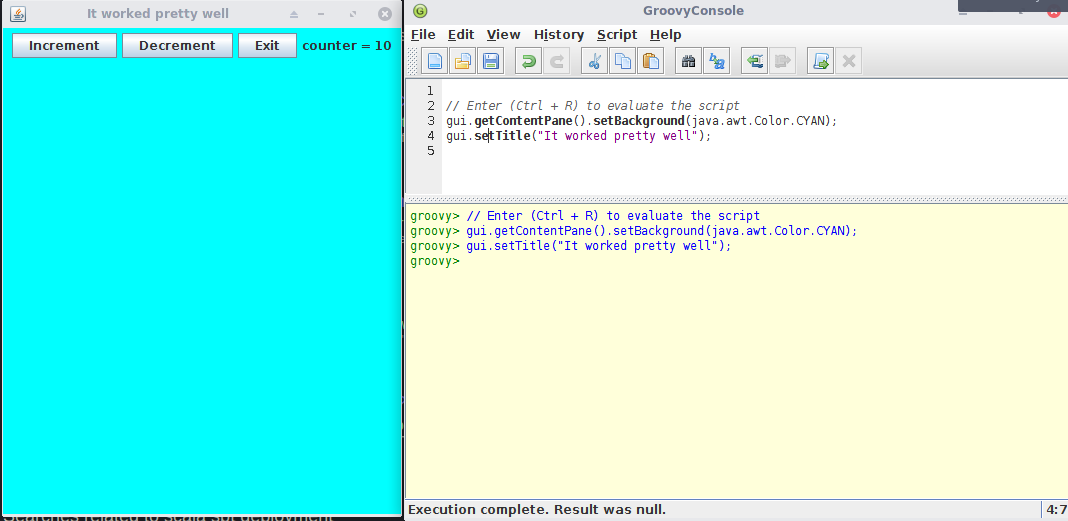The width and height of the screenshot is (1068, 521).
Task: Click the 'counter = 10' label
Action: pos(347,46)
